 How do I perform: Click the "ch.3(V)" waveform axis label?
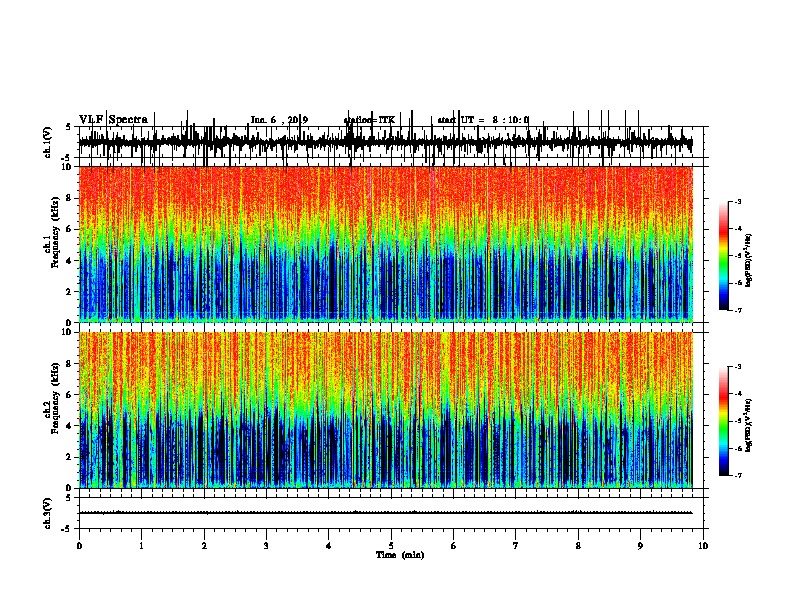click(48, 514)
